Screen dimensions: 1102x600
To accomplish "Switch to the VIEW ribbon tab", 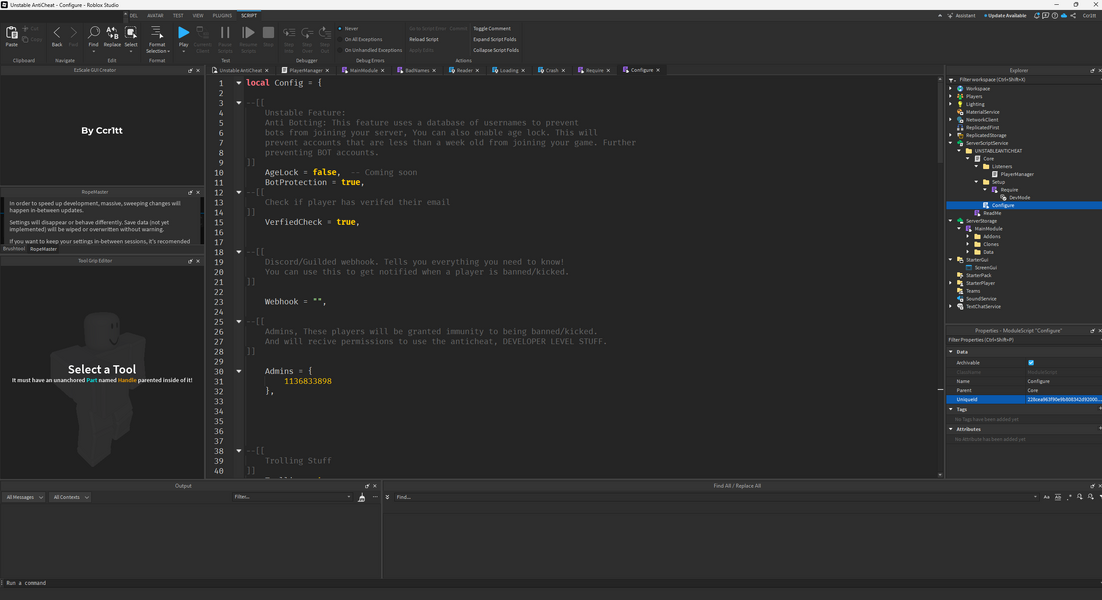I will pyautogui.click(x=198, y=15).
